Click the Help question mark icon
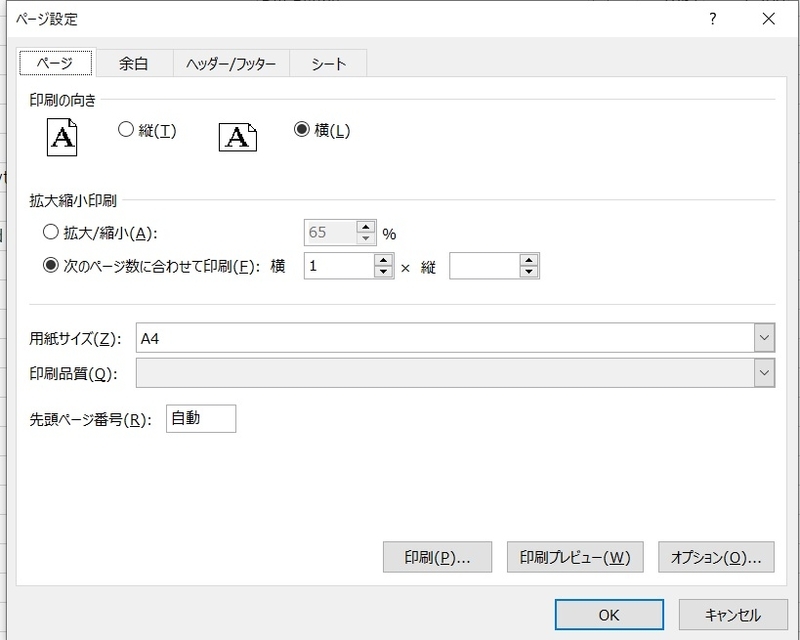The height and width of the screenshot is (640, 800). (712, 19)
